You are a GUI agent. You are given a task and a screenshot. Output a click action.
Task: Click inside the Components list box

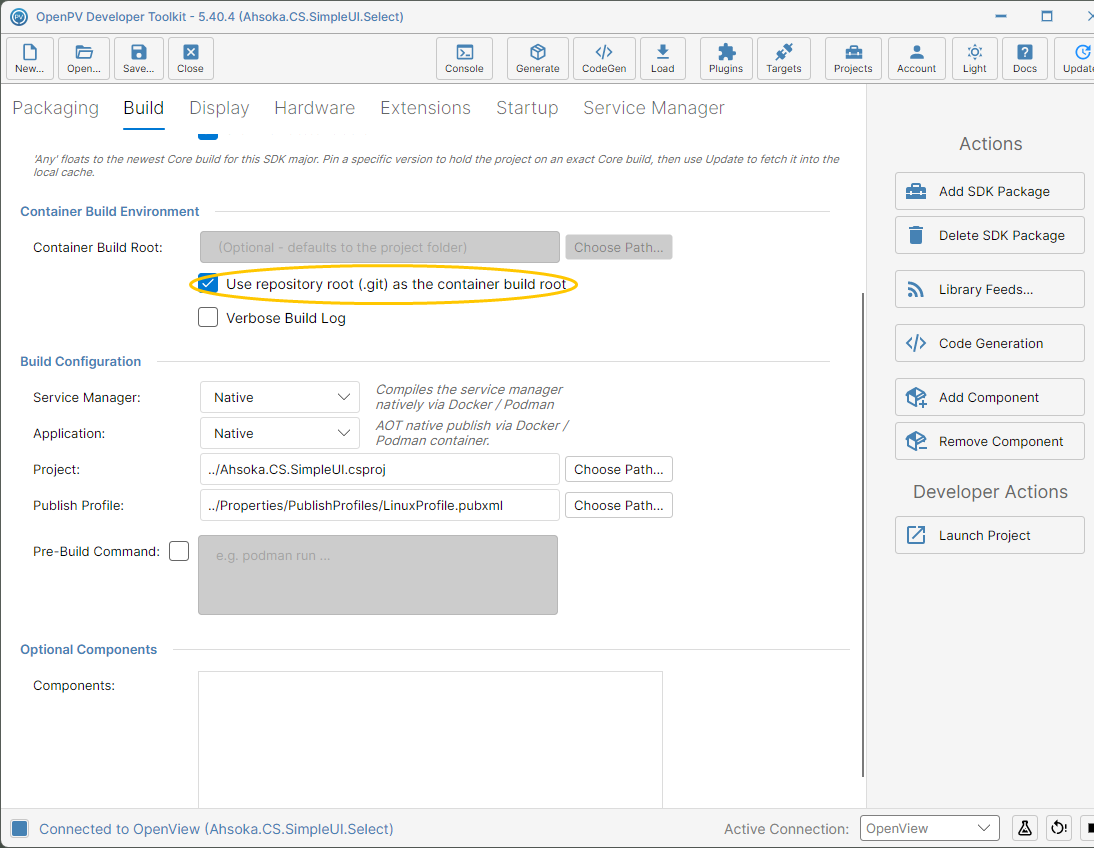[x=430, y=739]
